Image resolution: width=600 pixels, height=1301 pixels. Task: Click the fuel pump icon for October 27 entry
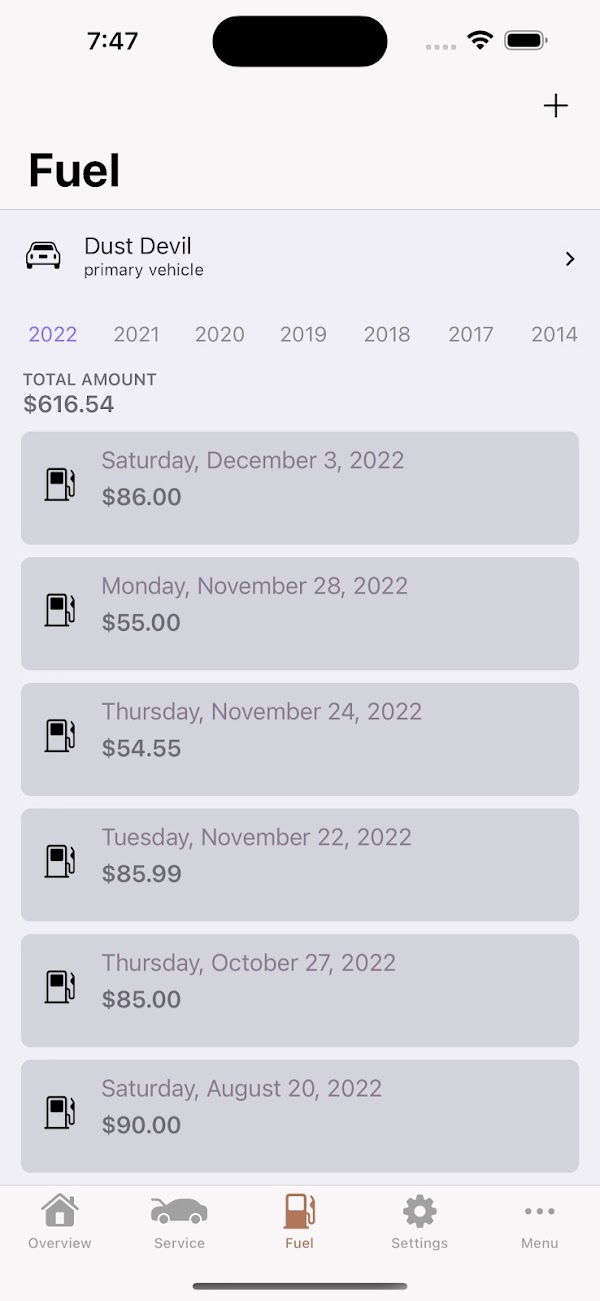pos(60,987)
